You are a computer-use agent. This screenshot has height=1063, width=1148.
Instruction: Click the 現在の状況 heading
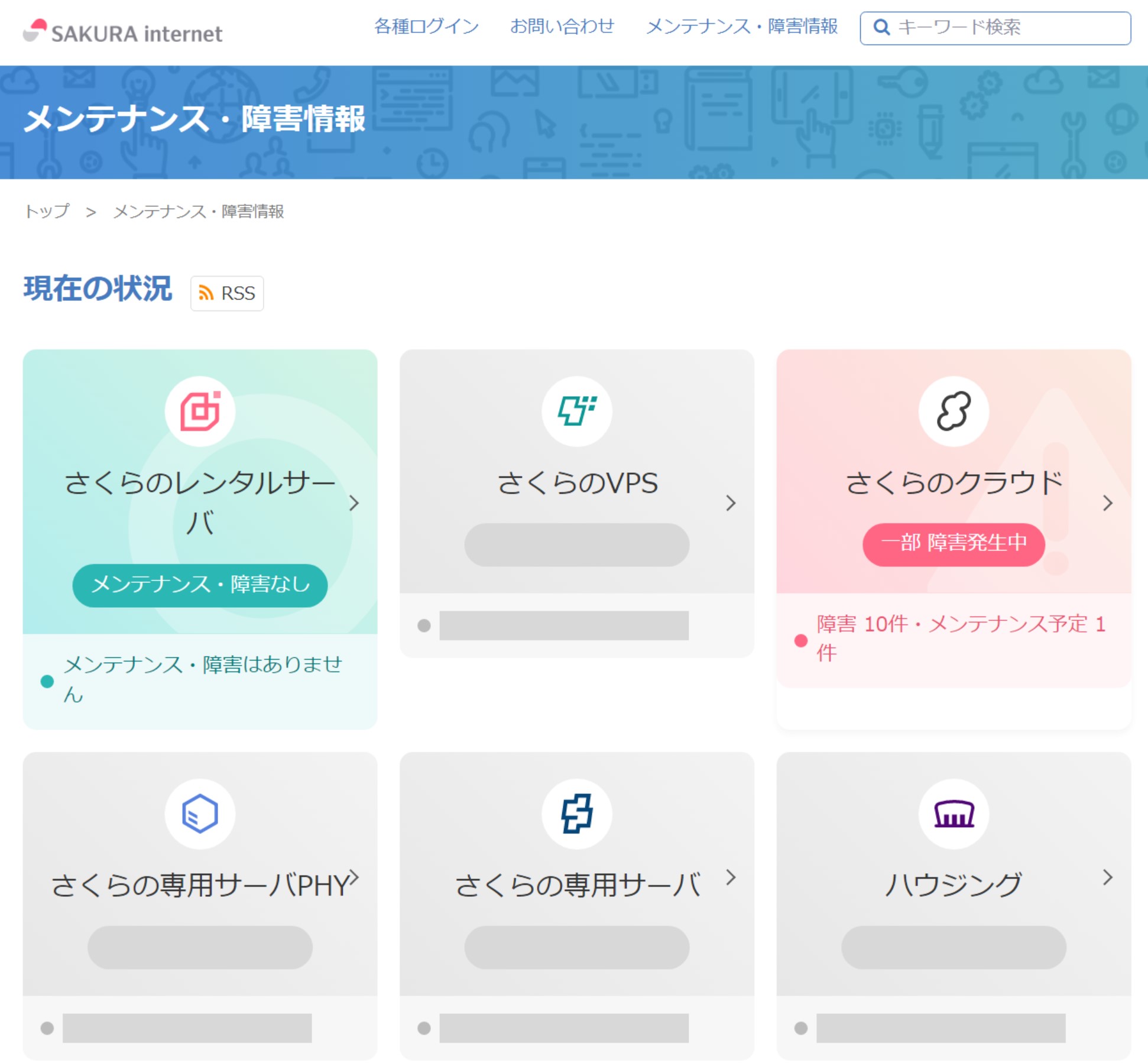pyautogui.click(x=98, y=289)
